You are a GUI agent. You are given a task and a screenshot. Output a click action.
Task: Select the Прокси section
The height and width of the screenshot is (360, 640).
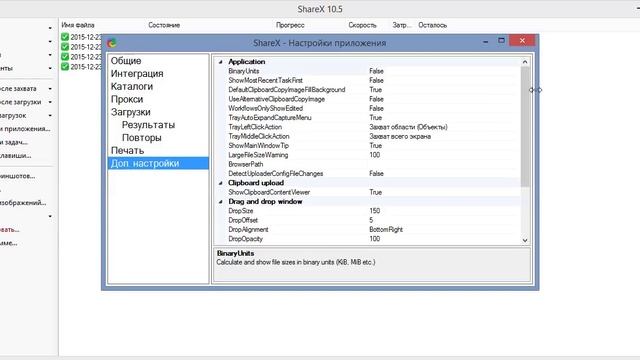point(127,99)
